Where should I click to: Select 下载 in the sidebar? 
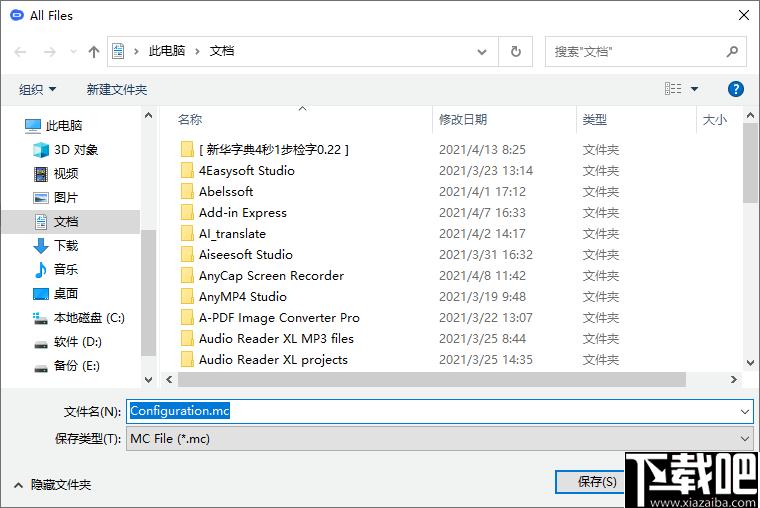56,246
